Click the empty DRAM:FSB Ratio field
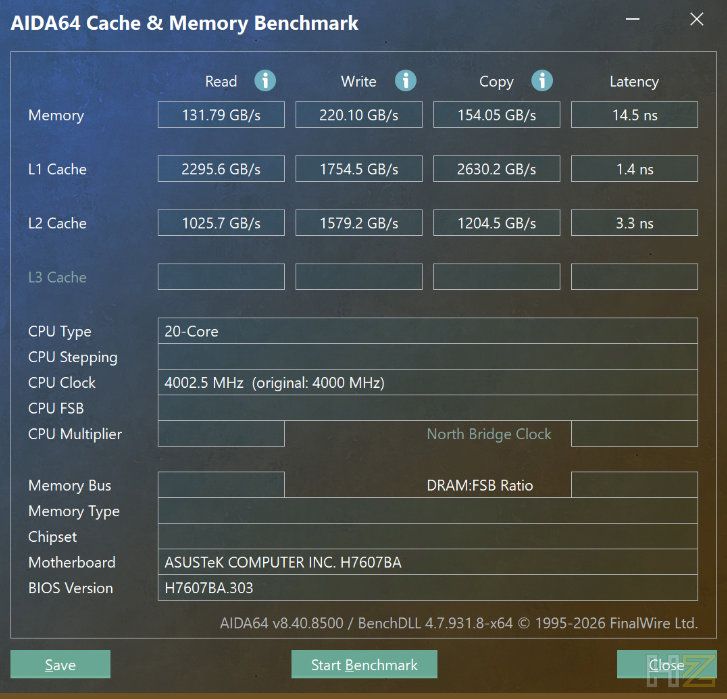 634,485
